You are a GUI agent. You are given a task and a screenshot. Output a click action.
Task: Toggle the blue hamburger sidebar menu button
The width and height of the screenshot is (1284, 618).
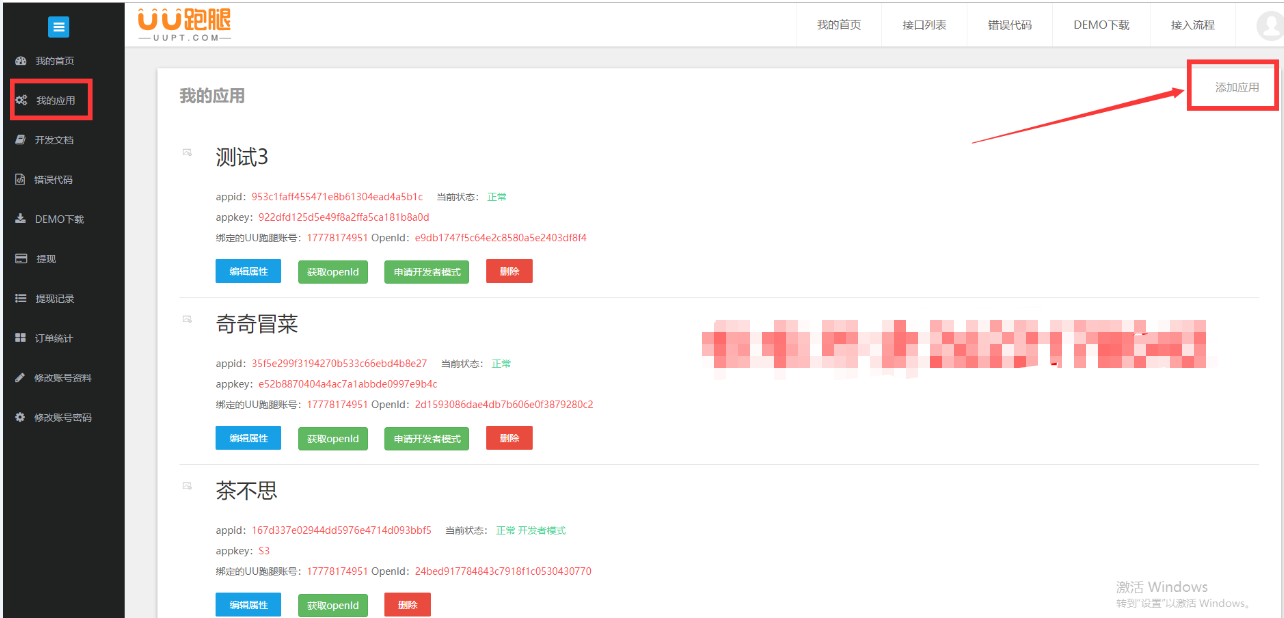[59, 27]
